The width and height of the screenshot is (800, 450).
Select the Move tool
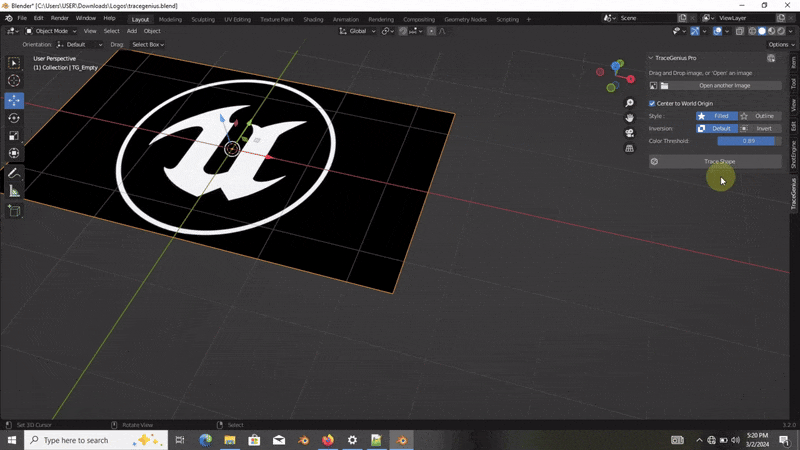tap(14, 100)
